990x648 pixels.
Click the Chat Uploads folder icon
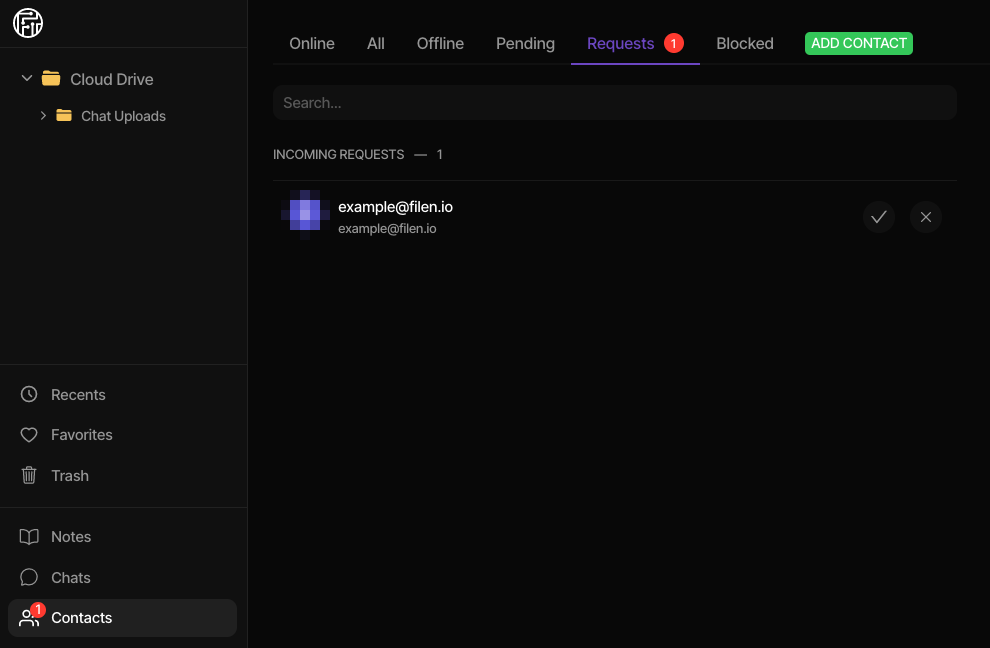(64, 116)
